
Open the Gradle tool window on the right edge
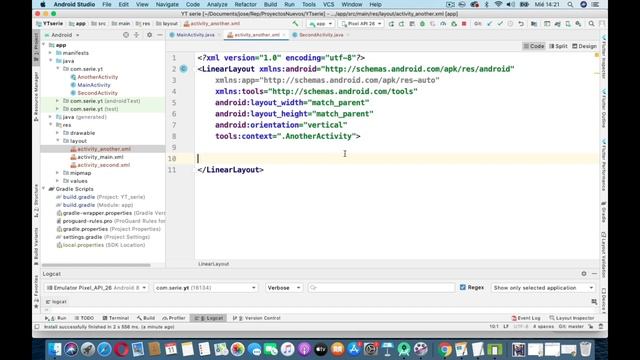point(603,212)
